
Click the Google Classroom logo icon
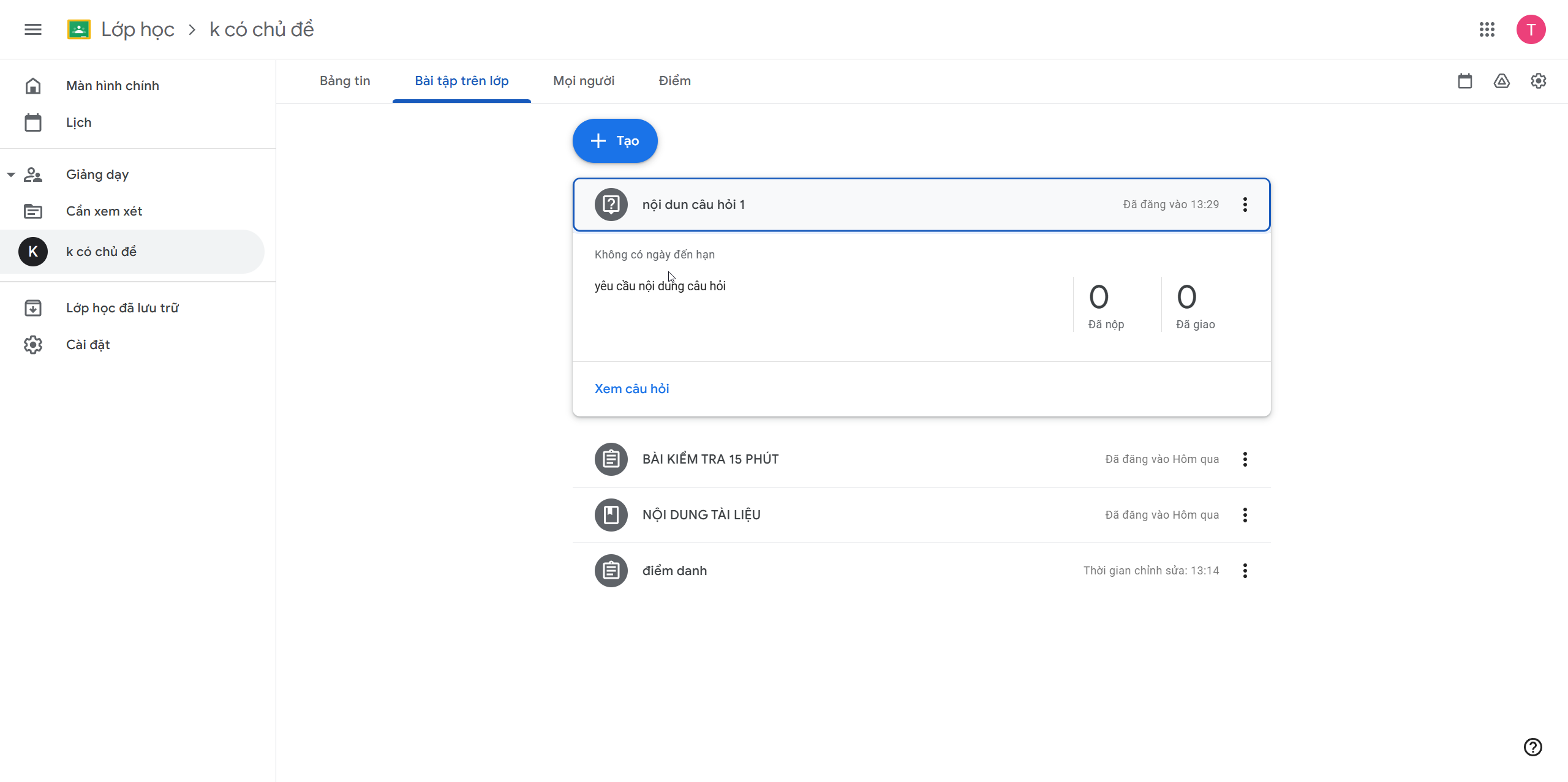(79, 29)
